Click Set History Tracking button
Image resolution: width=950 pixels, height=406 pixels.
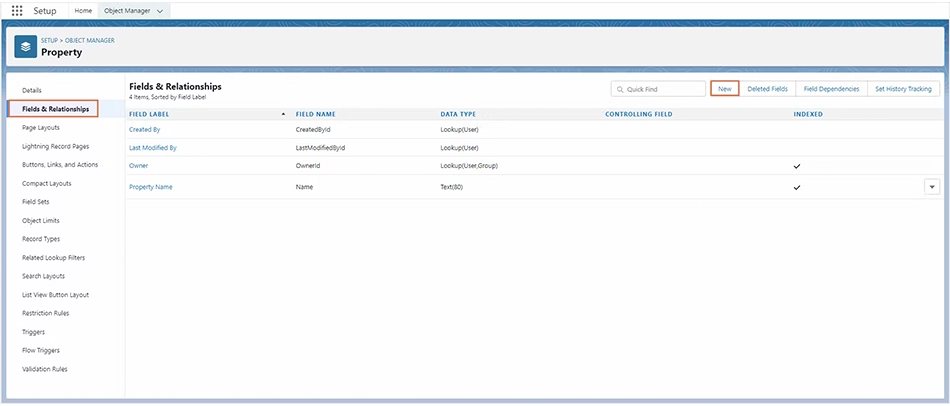tap(903, 88)
